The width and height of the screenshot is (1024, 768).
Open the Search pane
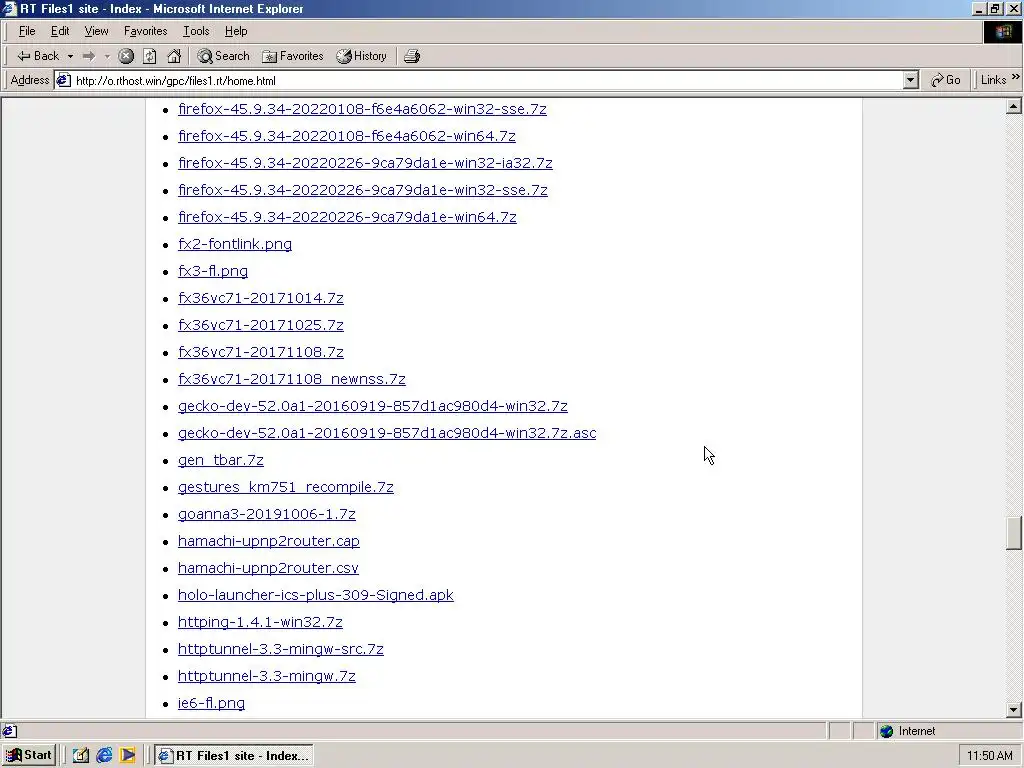click(223, 56)
